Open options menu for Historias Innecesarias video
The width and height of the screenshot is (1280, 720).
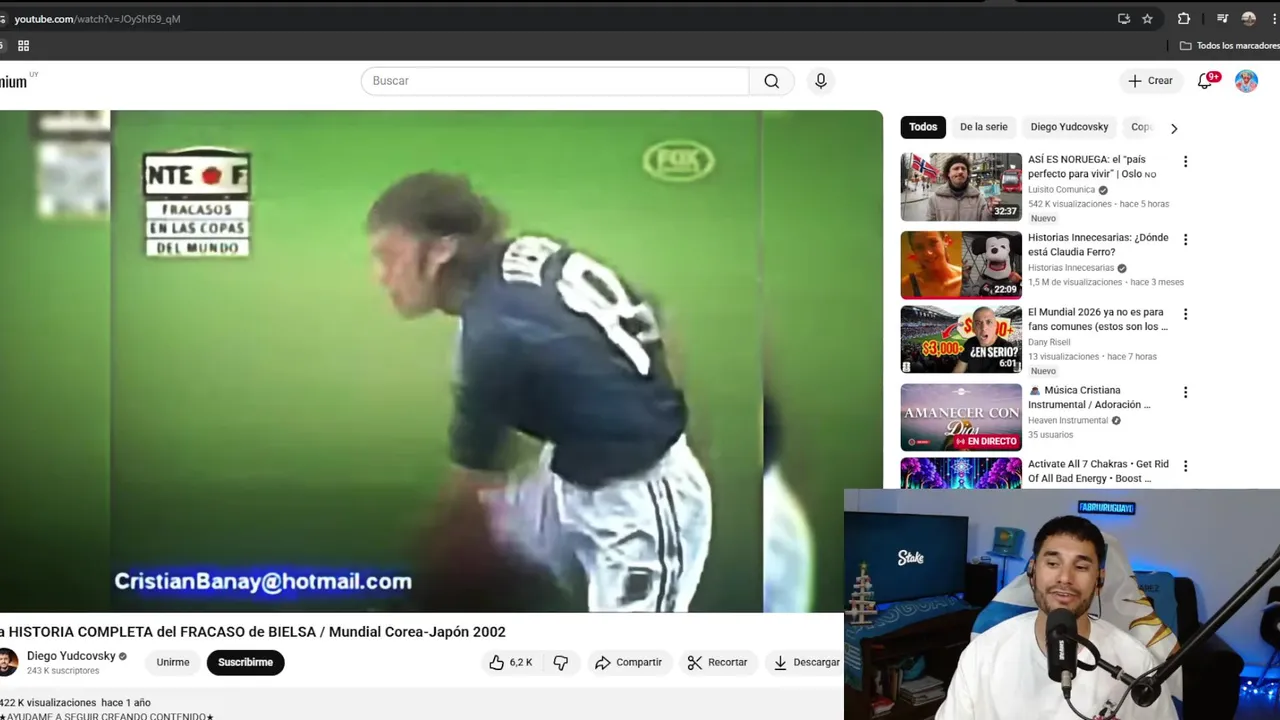pyautogui.click(x=1185, y=239)
